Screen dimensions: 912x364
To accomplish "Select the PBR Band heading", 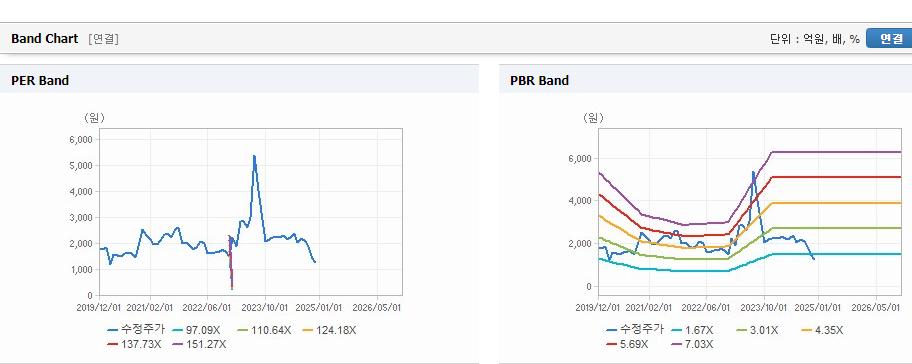I will tap(539, 81).
